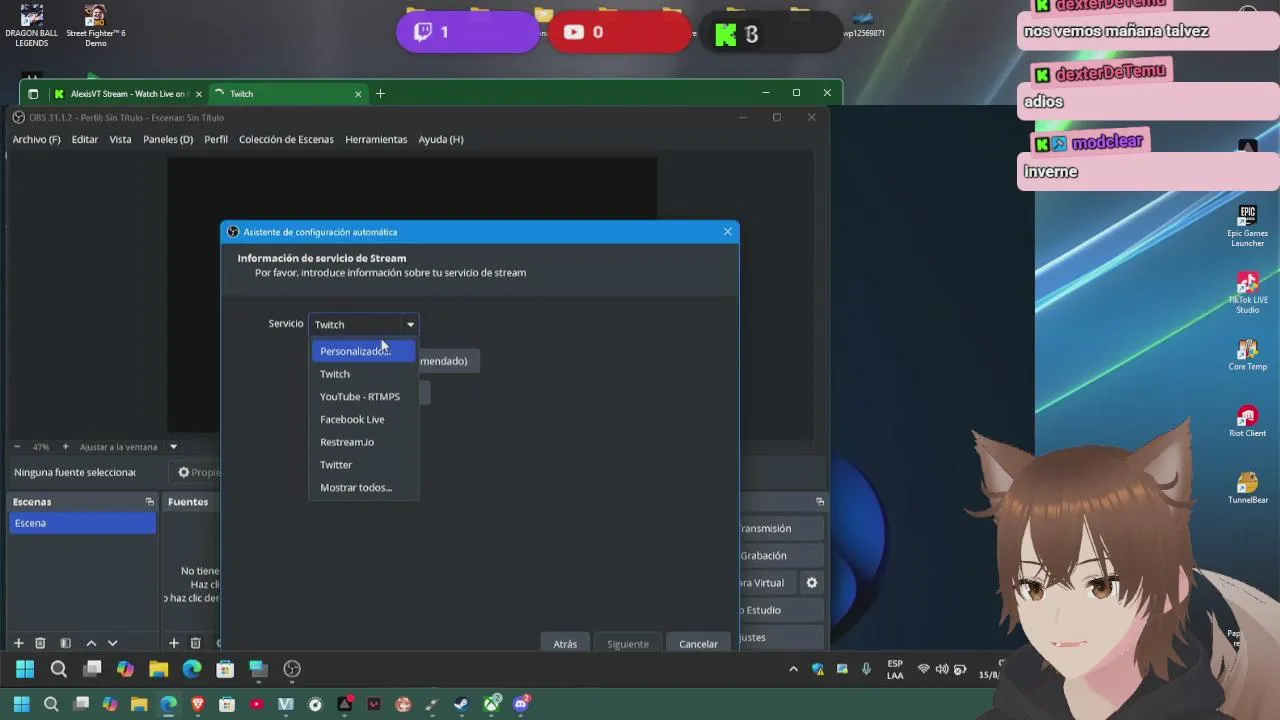Open Steam from the bottom taskbar

click(x=461, y=704)
